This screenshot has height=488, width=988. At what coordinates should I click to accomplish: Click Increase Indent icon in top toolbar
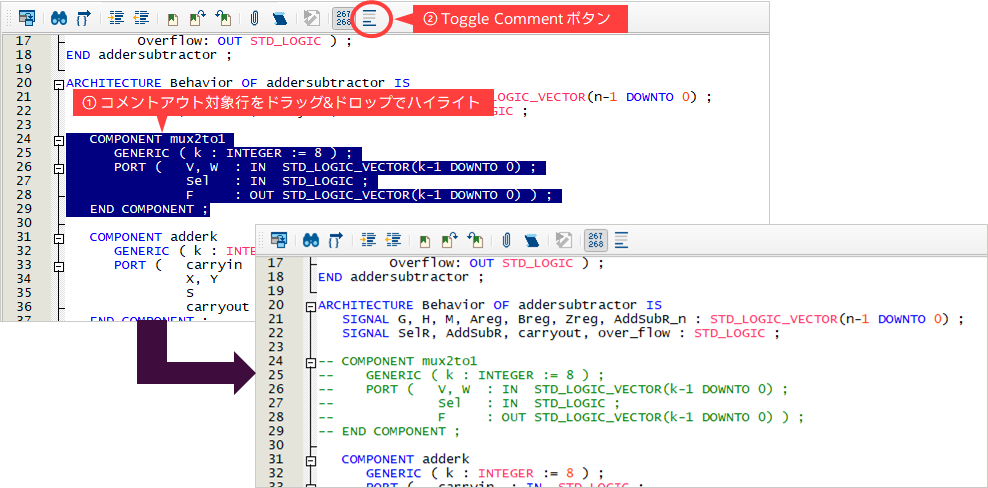[x=116, y=18]
